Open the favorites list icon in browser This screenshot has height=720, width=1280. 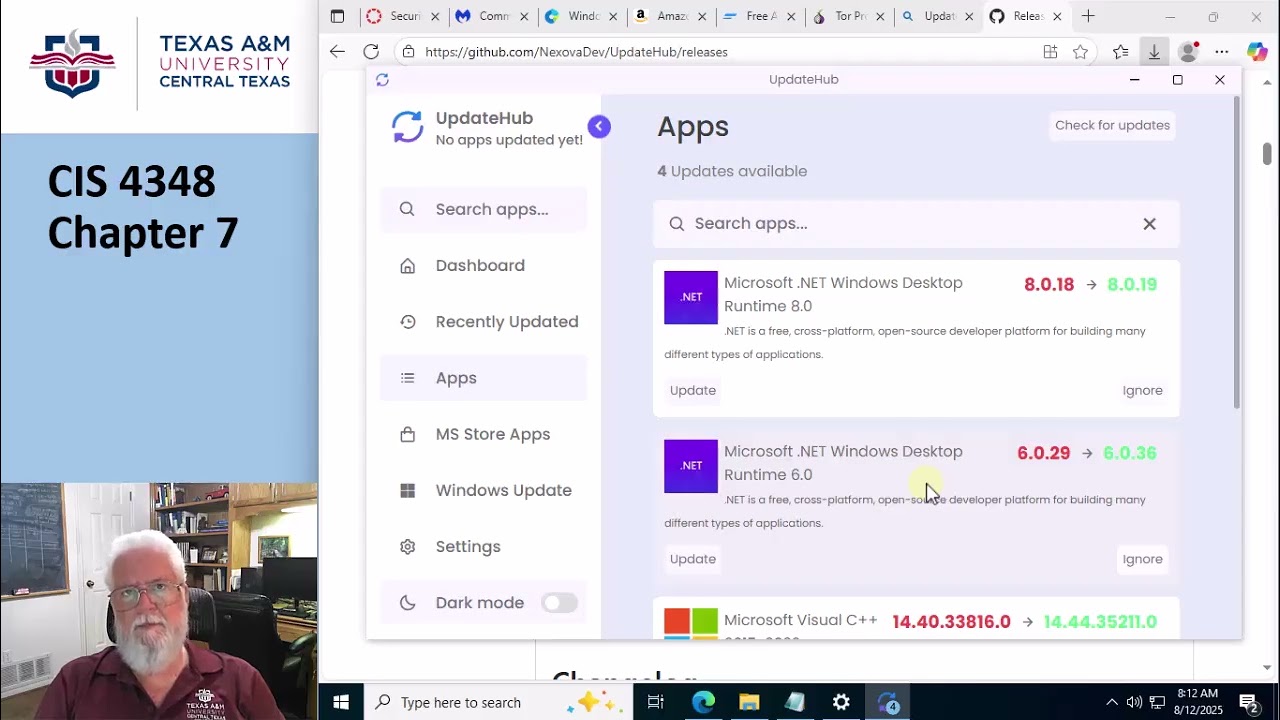click(x=1121, y=52)
